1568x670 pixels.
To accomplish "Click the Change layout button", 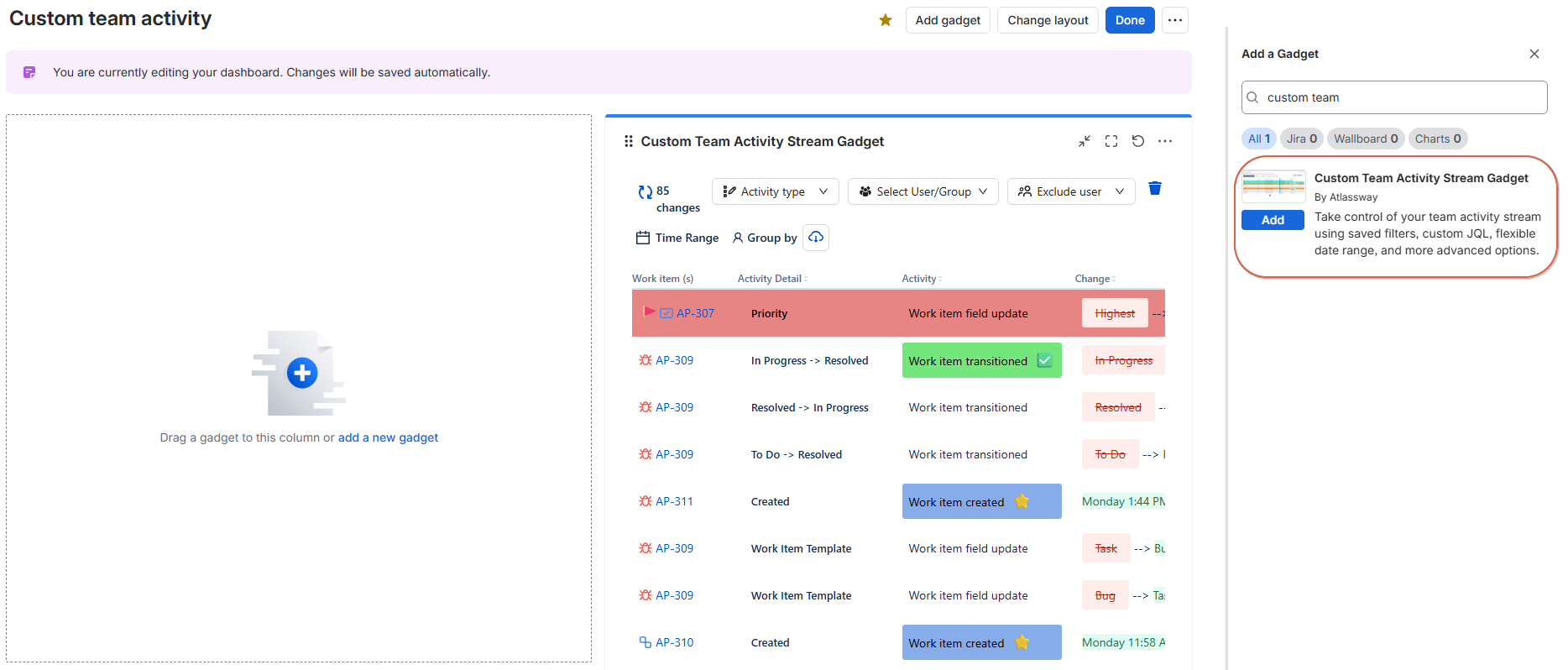I will [x=1048, y=20].
